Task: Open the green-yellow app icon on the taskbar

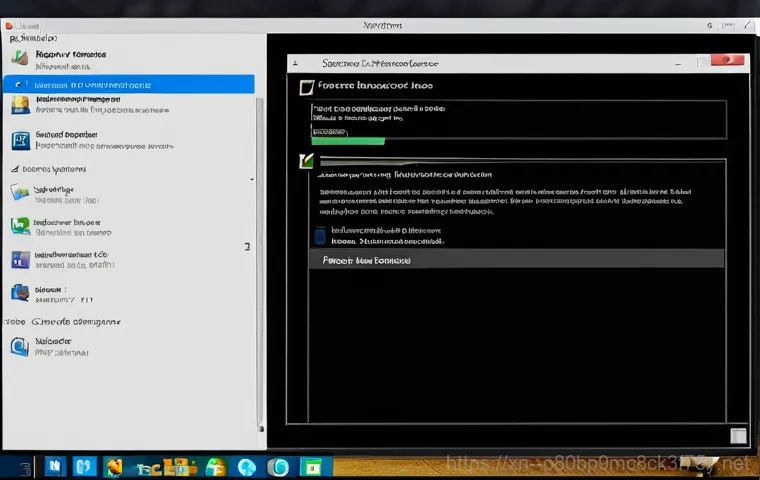Action: point(216,467)
